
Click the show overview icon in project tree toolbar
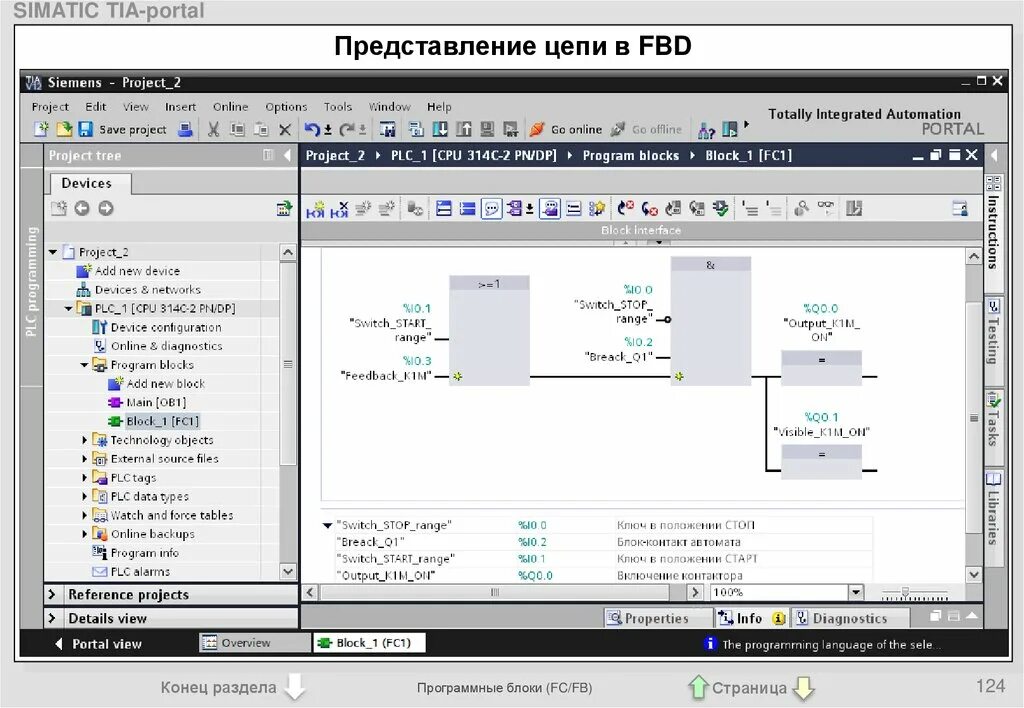(x=284, y=208)
